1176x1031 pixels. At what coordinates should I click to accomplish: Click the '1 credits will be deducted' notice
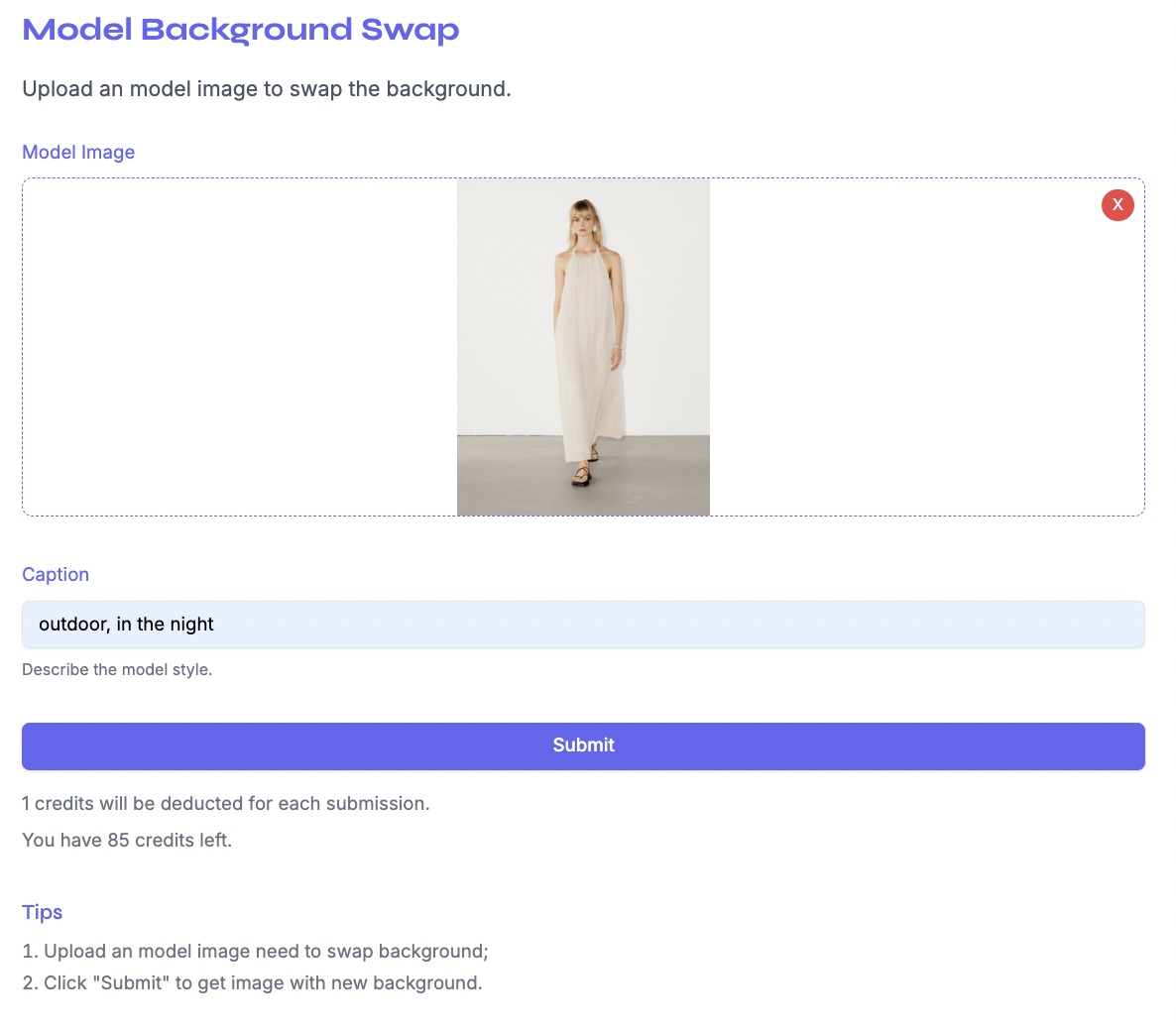coord(226,803)
